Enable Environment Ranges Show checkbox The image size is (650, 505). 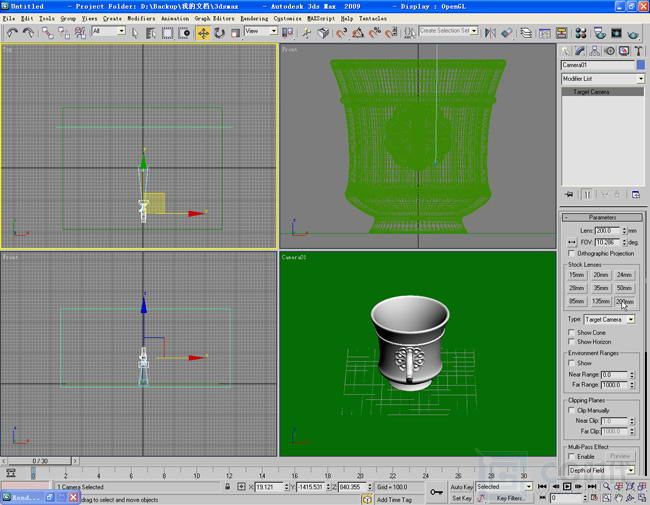[x=572, y=363]
